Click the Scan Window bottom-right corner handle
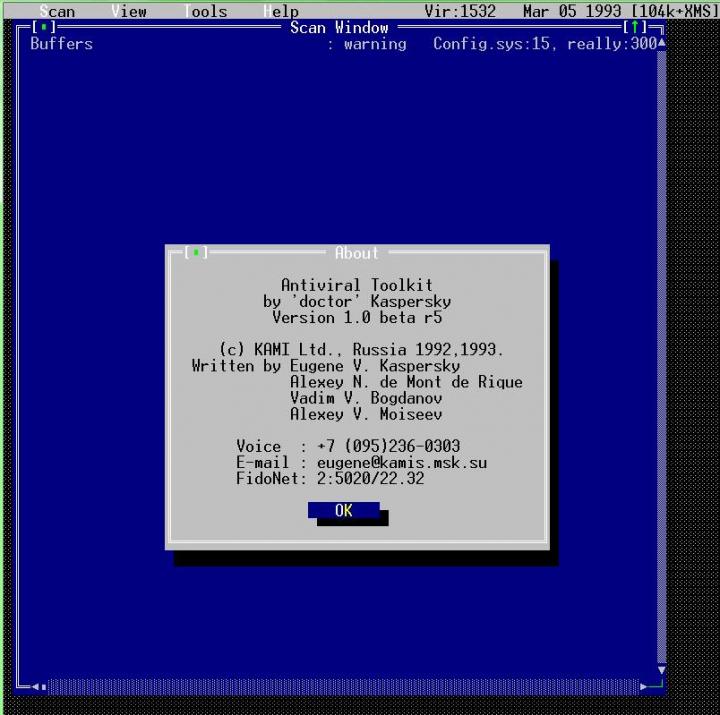Screen dimensions: 720x715 tap(657, 686)
